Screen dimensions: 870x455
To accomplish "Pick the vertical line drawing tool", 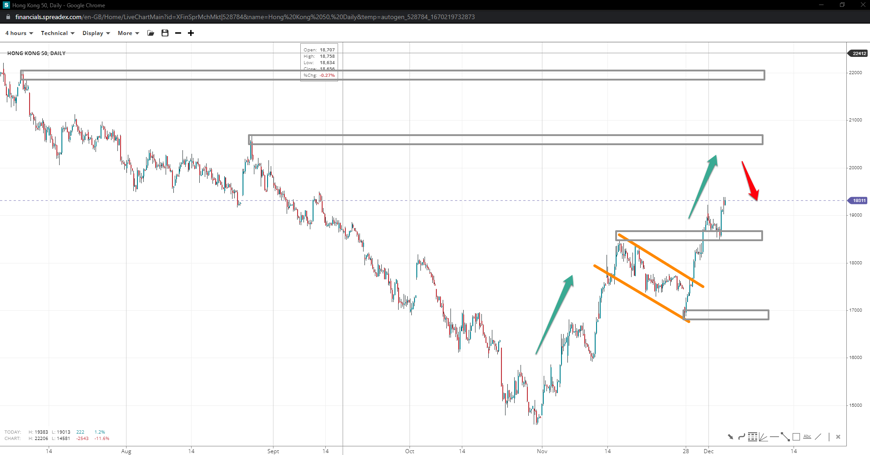I will [829, 437].
